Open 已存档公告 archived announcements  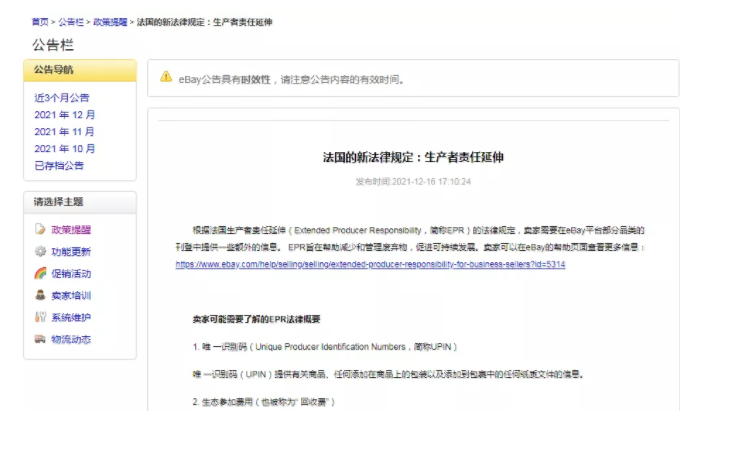pos(59,166)
